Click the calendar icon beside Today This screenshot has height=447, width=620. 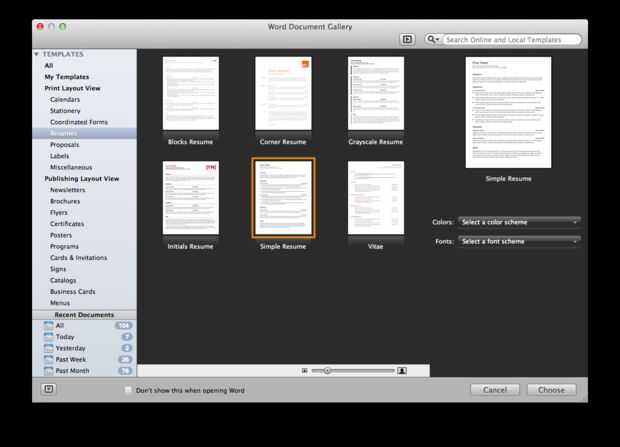click(x=49, y=337)
